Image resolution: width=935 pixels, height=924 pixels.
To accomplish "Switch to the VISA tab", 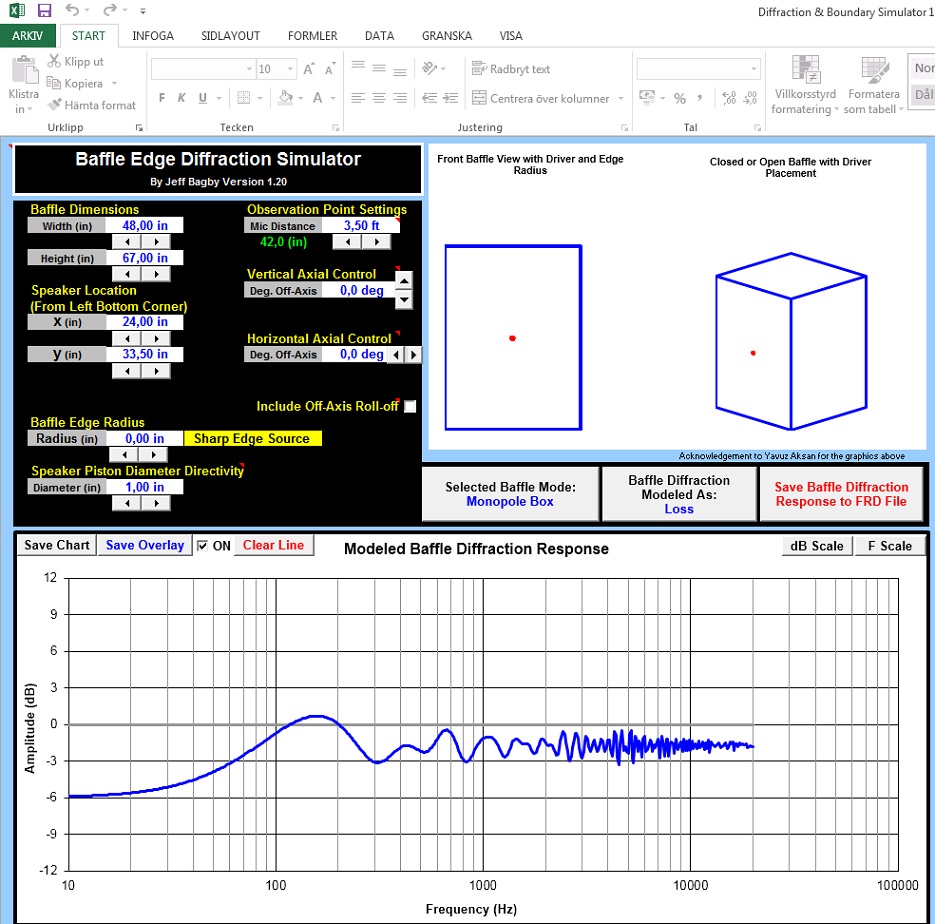I will coord(510,36).
